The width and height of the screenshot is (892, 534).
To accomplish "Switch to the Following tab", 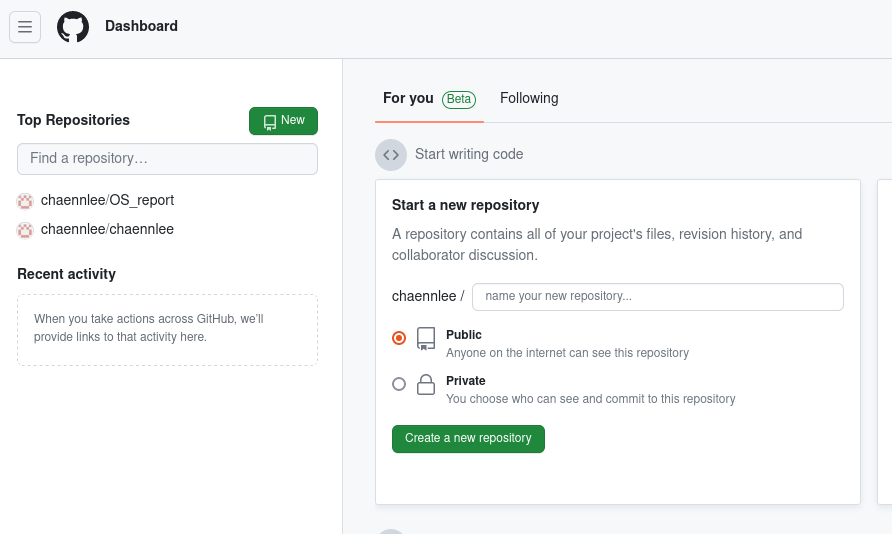I will (x=529, y=98).
